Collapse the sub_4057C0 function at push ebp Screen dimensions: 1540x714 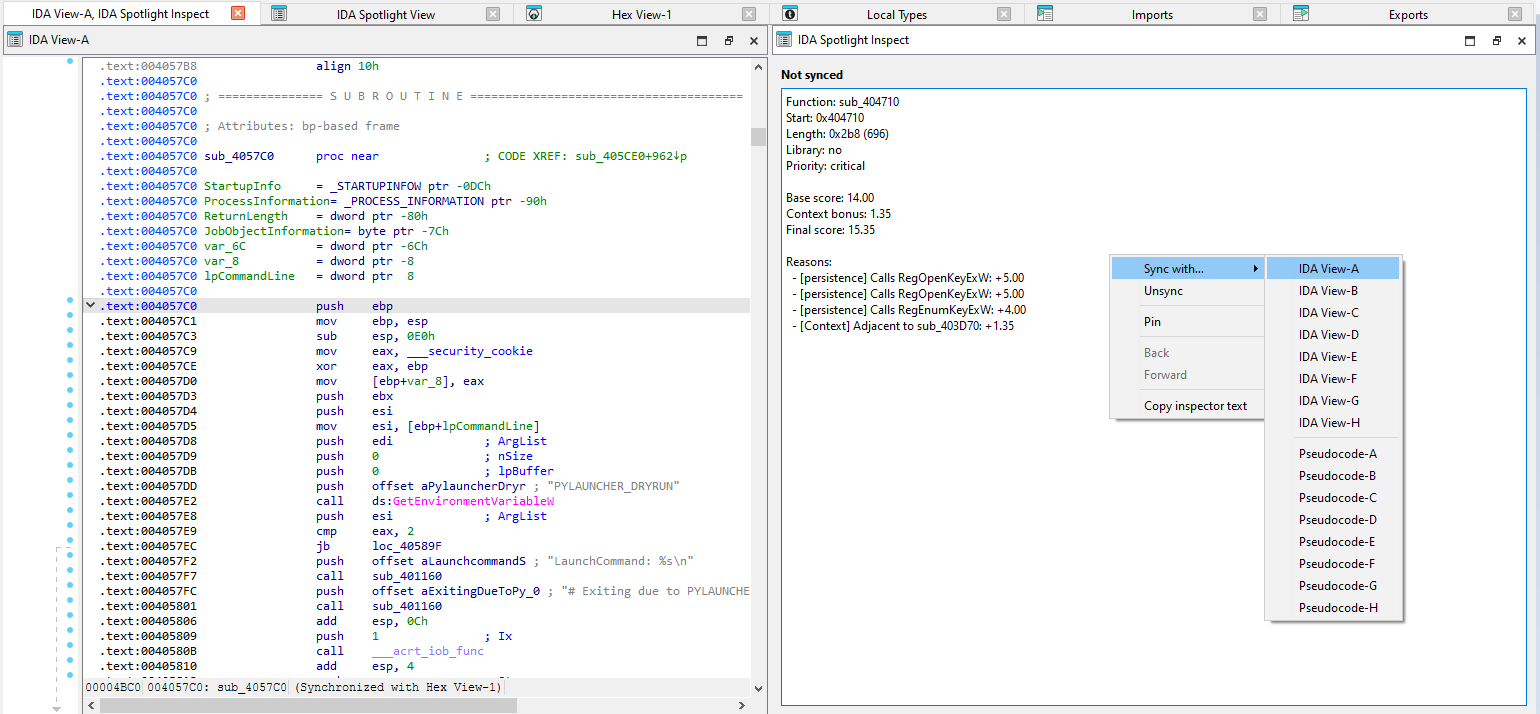[x=91, y=306]
